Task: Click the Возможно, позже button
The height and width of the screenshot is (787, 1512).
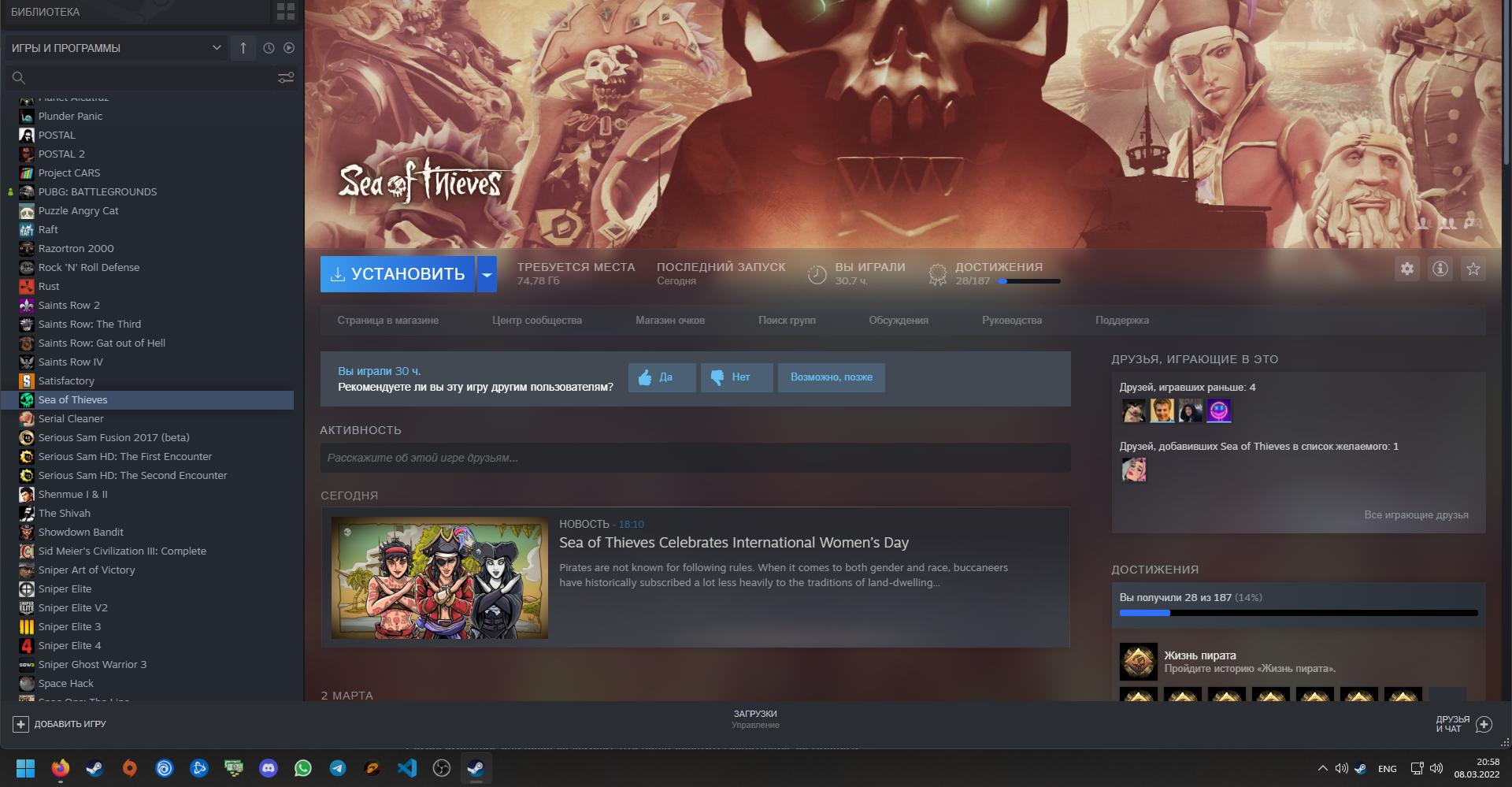Action: [x=831, y=377]
